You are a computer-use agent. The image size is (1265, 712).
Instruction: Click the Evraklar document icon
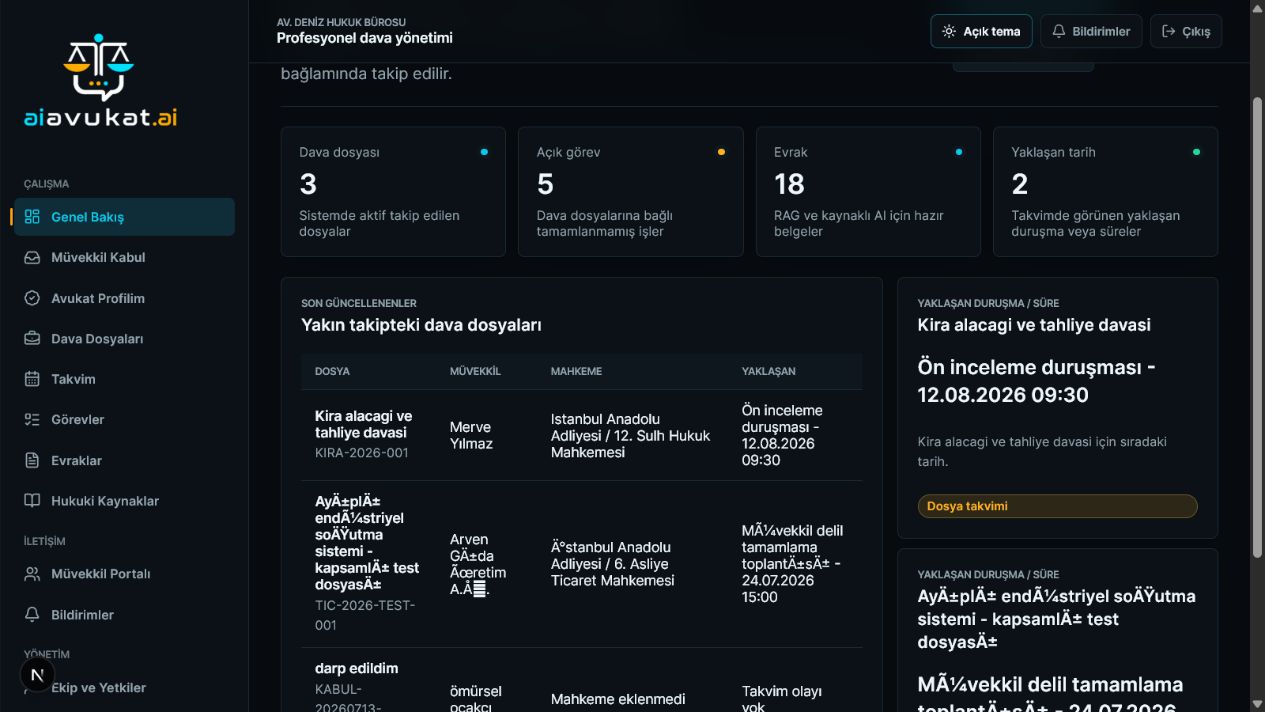point(32,461)
